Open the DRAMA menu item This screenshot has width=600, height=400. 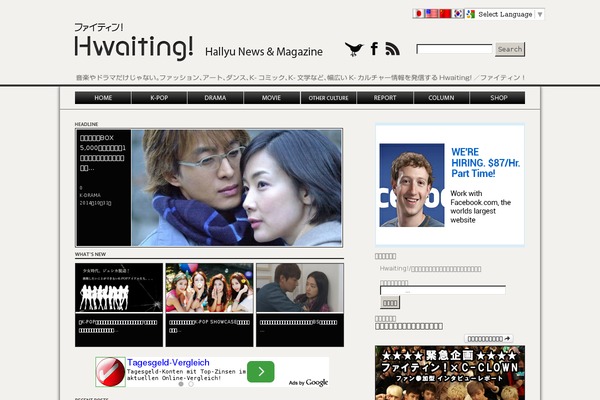(215, 98)
